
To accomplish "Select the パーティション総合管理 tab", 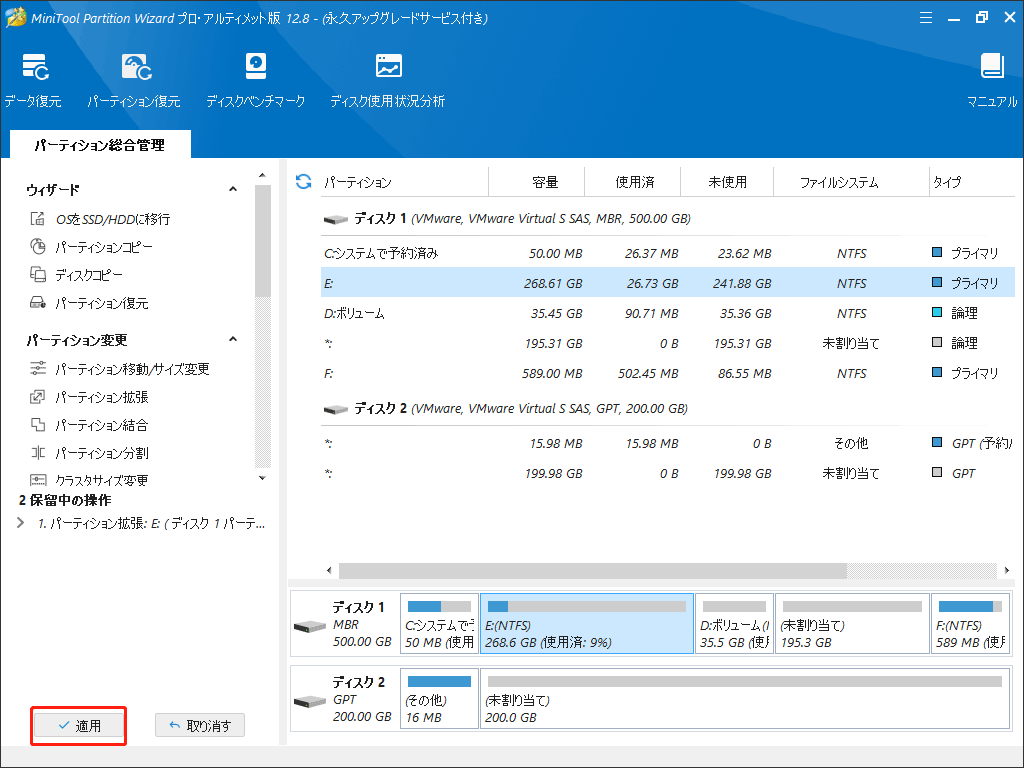I will (x=100, y=145).
